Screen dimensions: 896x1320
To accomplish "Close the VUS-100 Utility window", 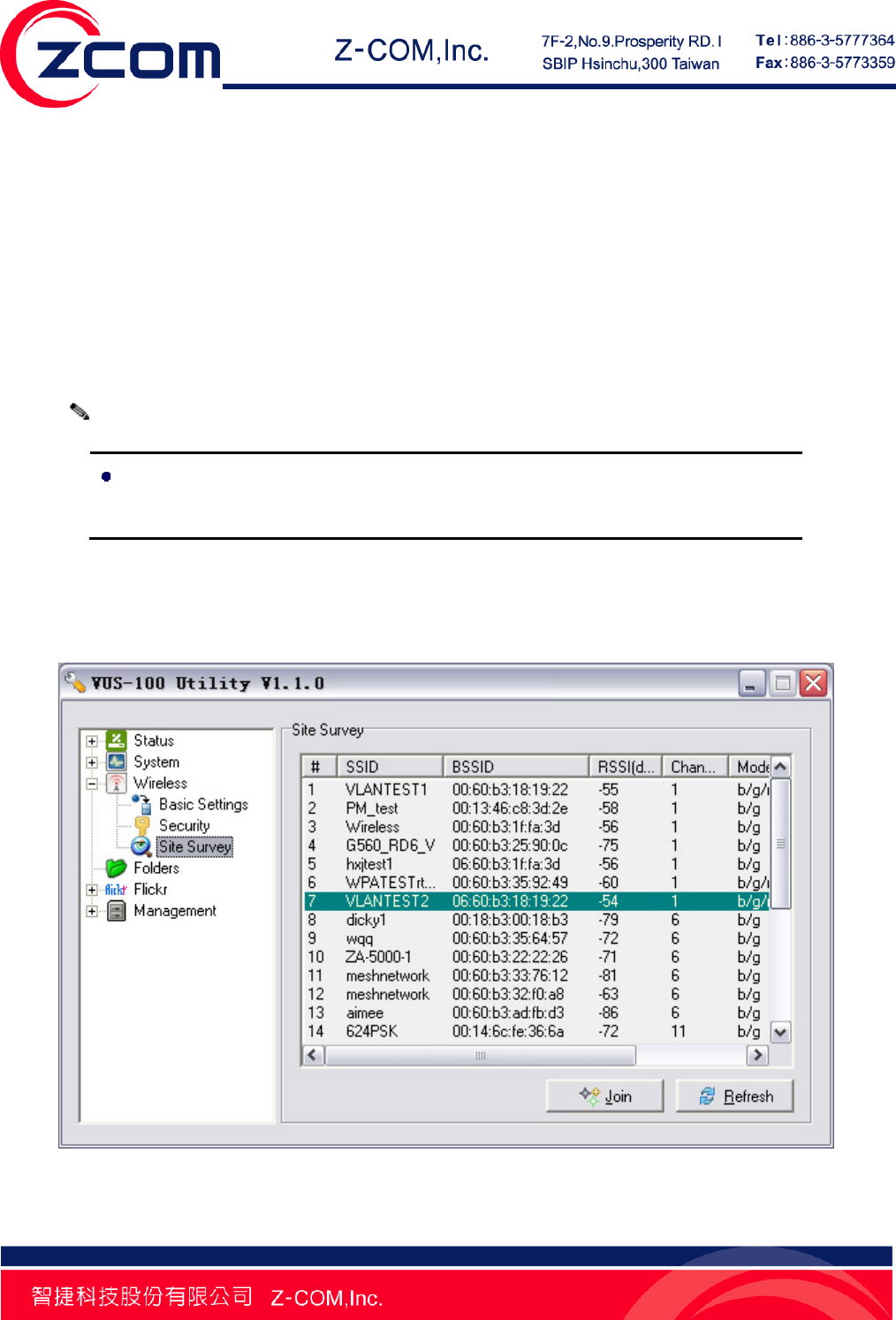I will (x=813, y=683).
